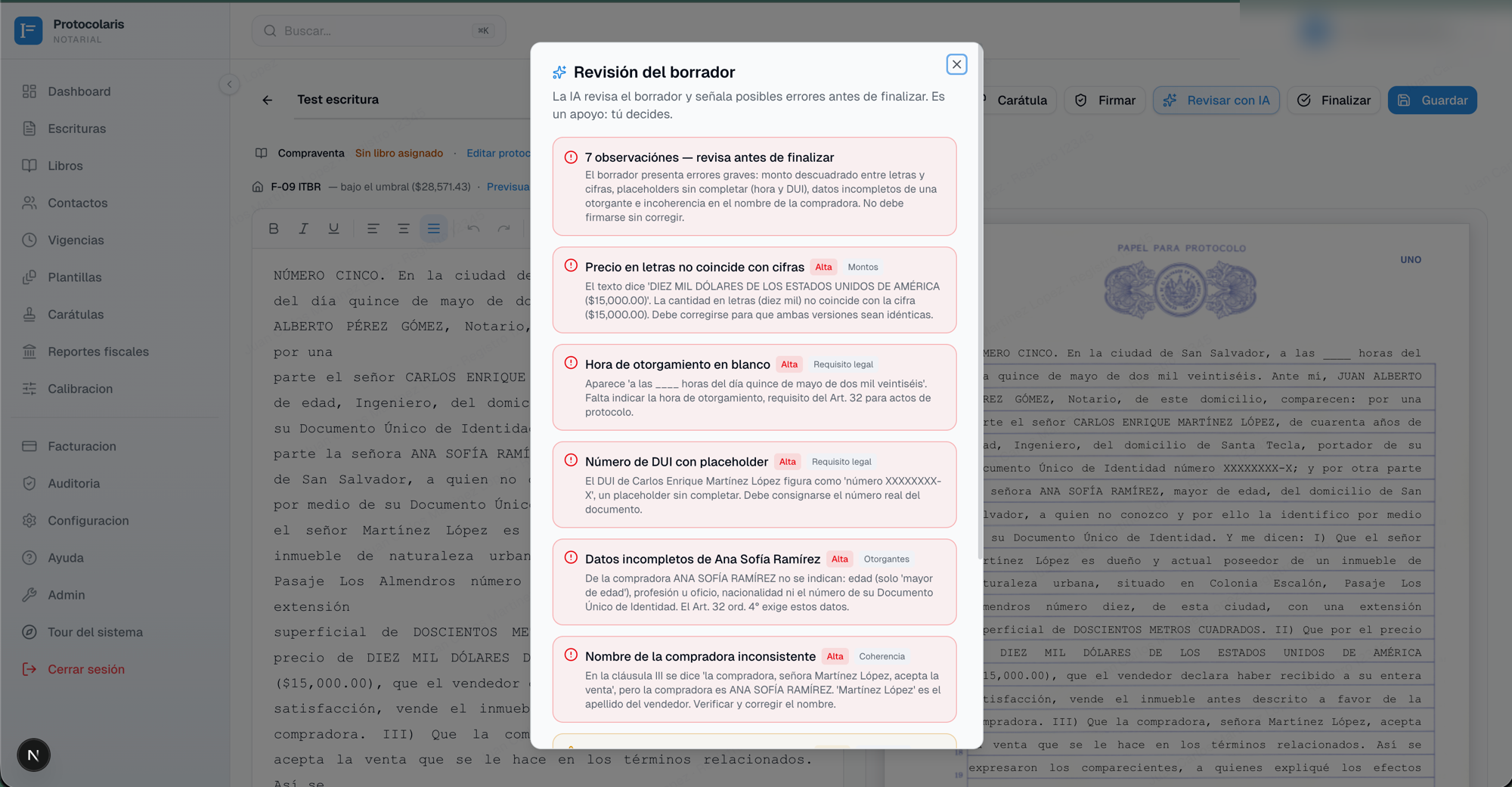Click the undo arrow icon
Screen dimensions: 1512x787
(x=473, y=228)
